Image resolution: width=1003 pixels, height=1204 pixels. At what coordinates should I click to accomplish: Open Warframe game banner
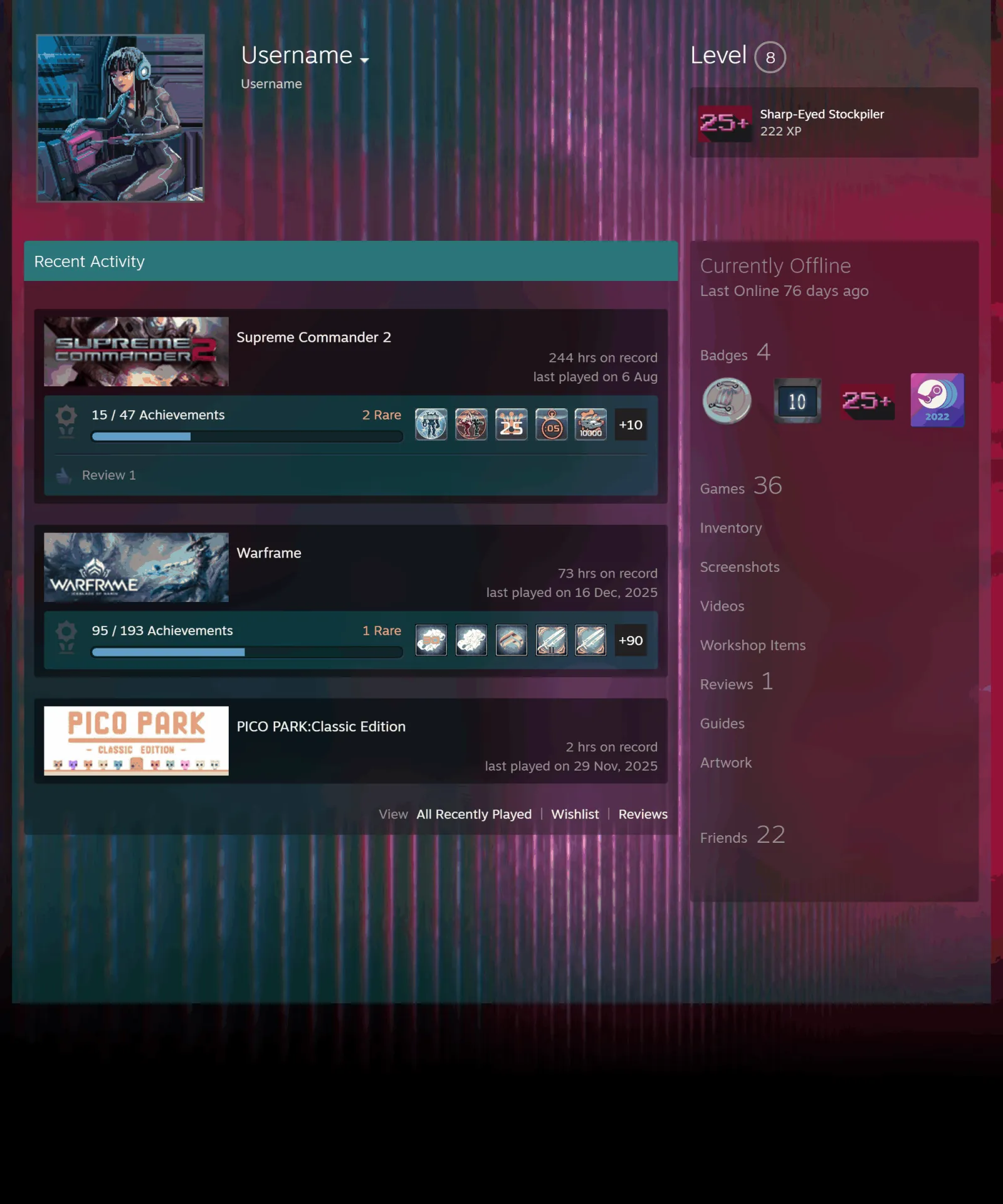click(x=136, y=567)
